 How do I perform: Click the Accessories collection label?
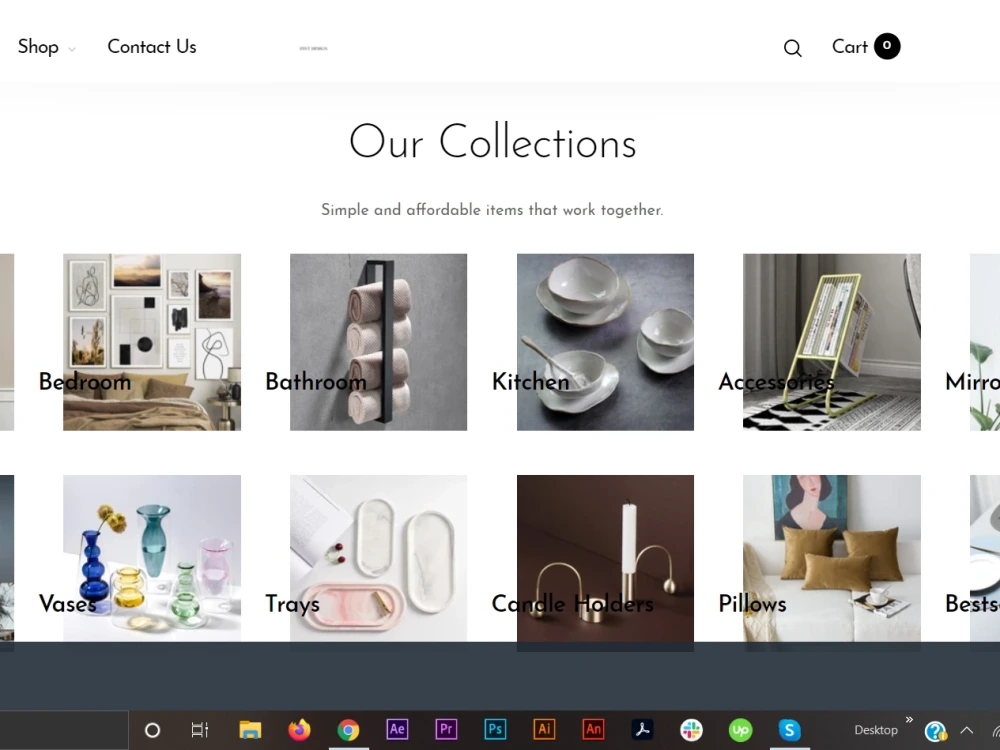pyautogui.click(x=776, y=381)
